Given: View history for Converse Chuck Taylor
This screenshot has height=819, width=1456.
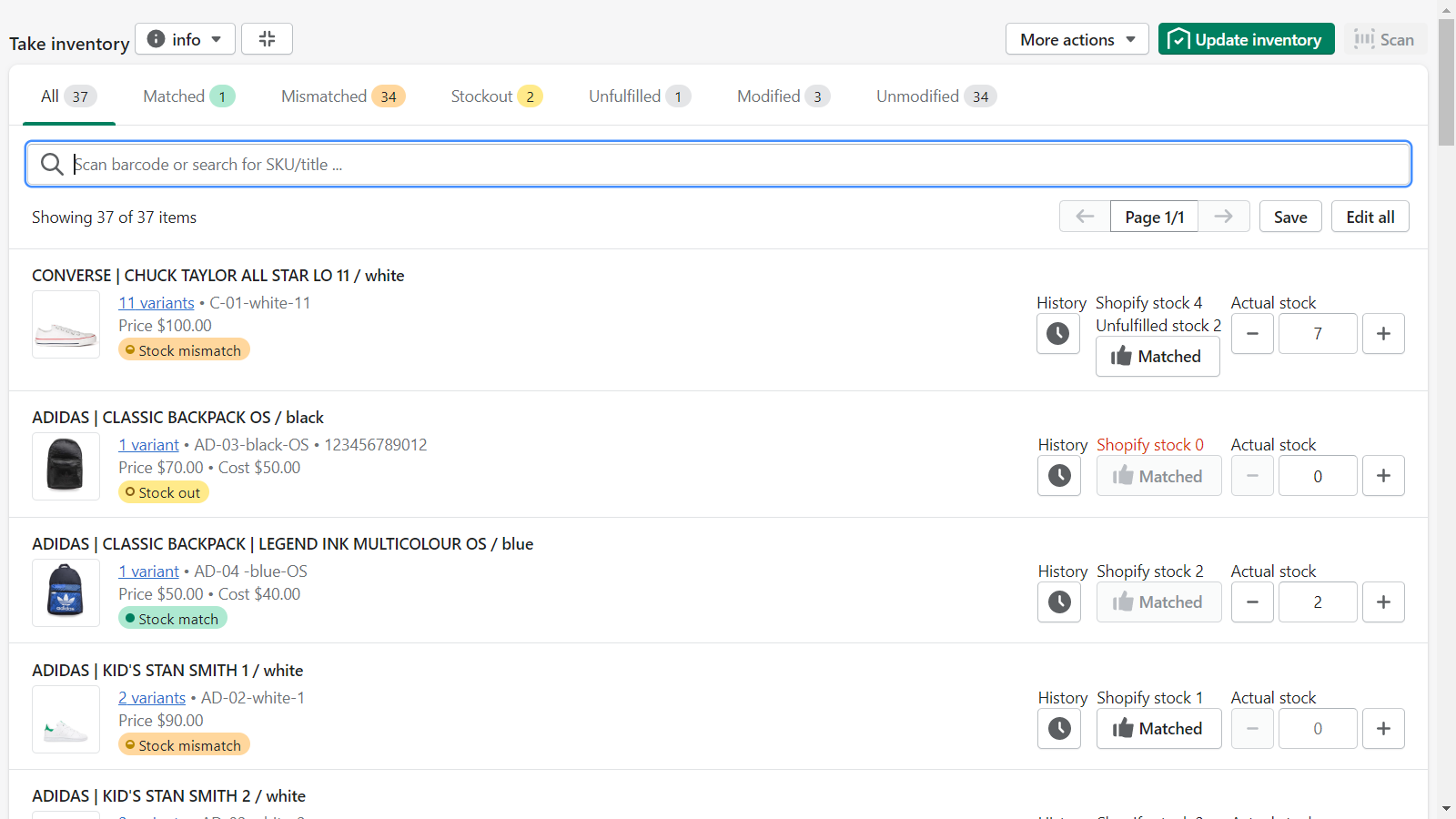Looking at the screenshot, I should tap(1058, 333).
